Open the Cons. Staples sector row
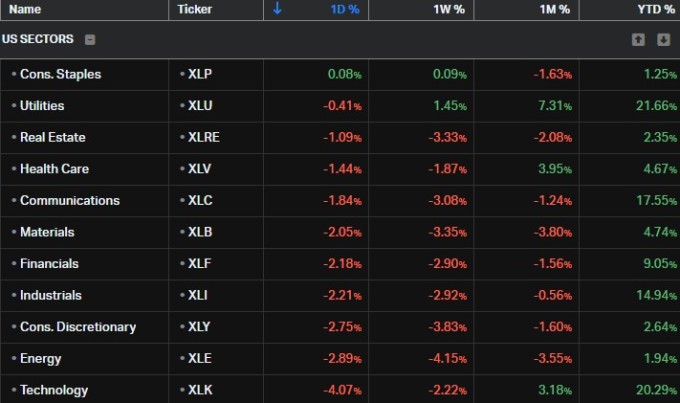Screen dimensions: 680x403 [x=60, y=74]
